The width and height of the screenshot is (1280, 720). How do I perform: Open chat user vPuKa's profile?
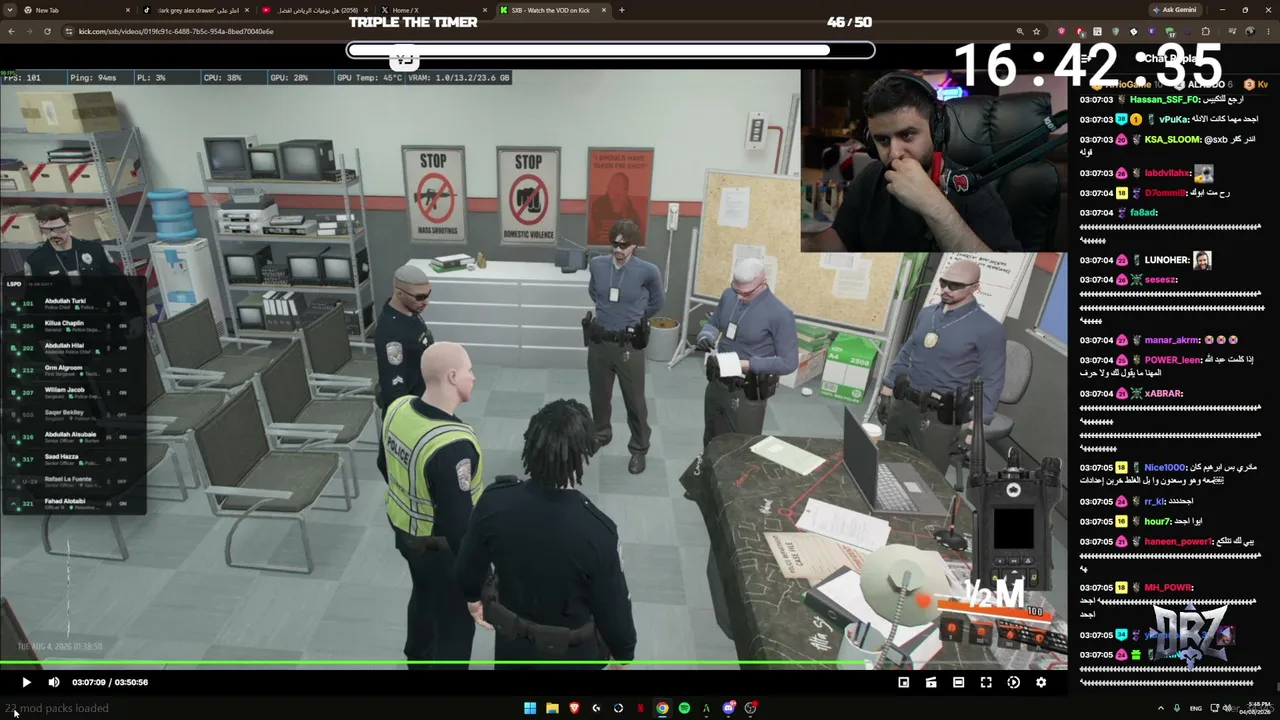click(1173, 120)
